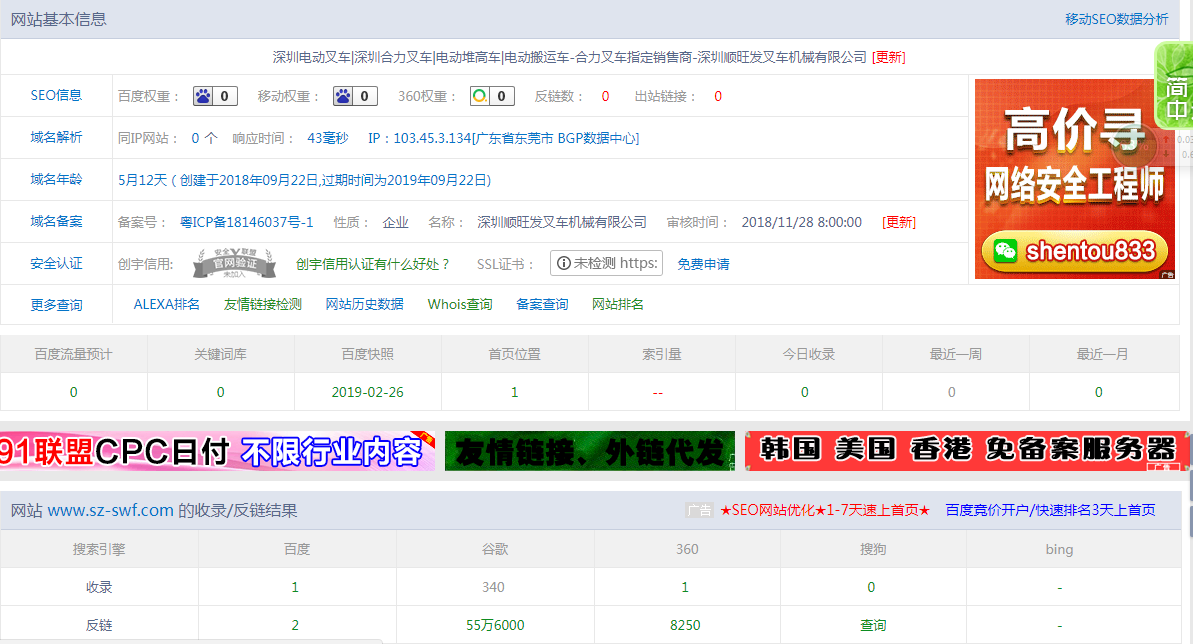
Task: Click ICP record 粤ICP备18146037号-1
Action: pyautogui.click(x=247, y=222)
